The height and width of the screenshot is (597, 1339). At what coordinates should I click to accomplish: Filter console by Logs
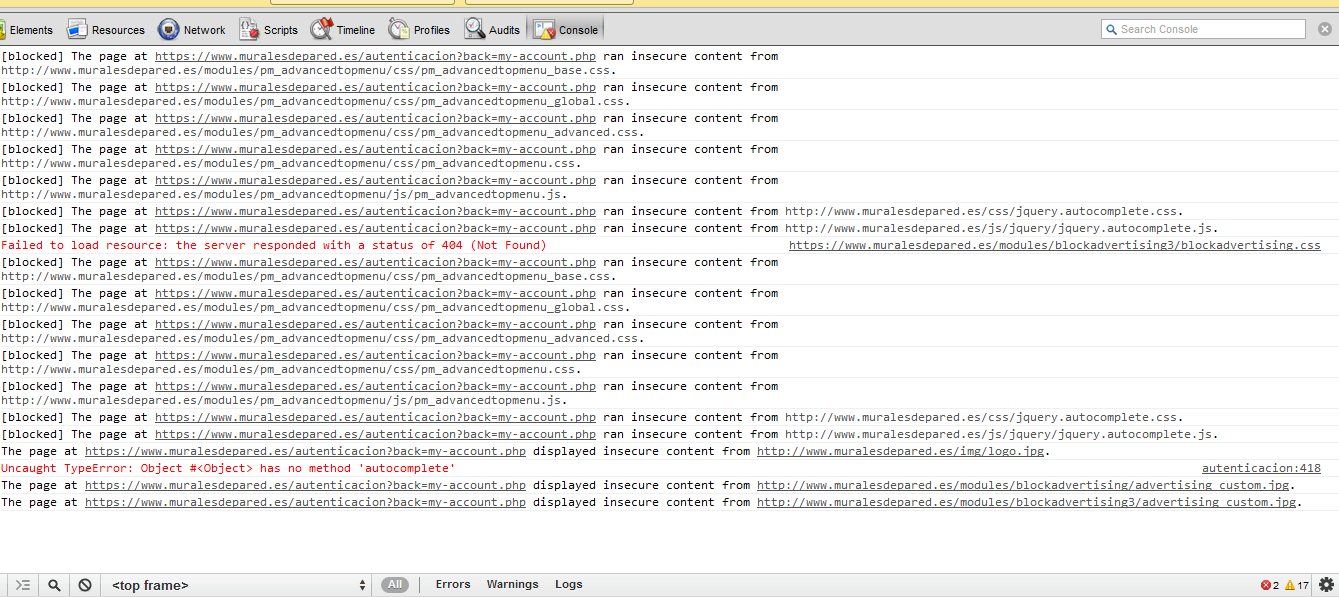click(568, 585)
